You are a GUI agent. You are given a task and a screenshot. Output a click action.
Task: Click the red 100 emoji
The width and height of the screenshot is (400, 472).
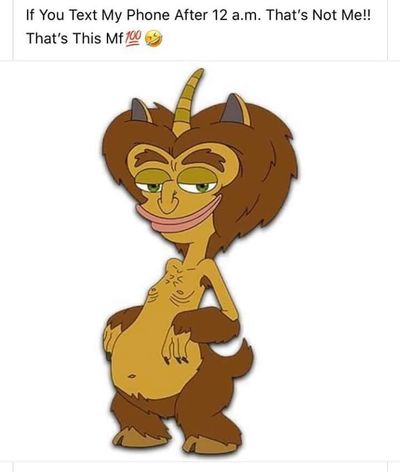(x=133, y=39)
